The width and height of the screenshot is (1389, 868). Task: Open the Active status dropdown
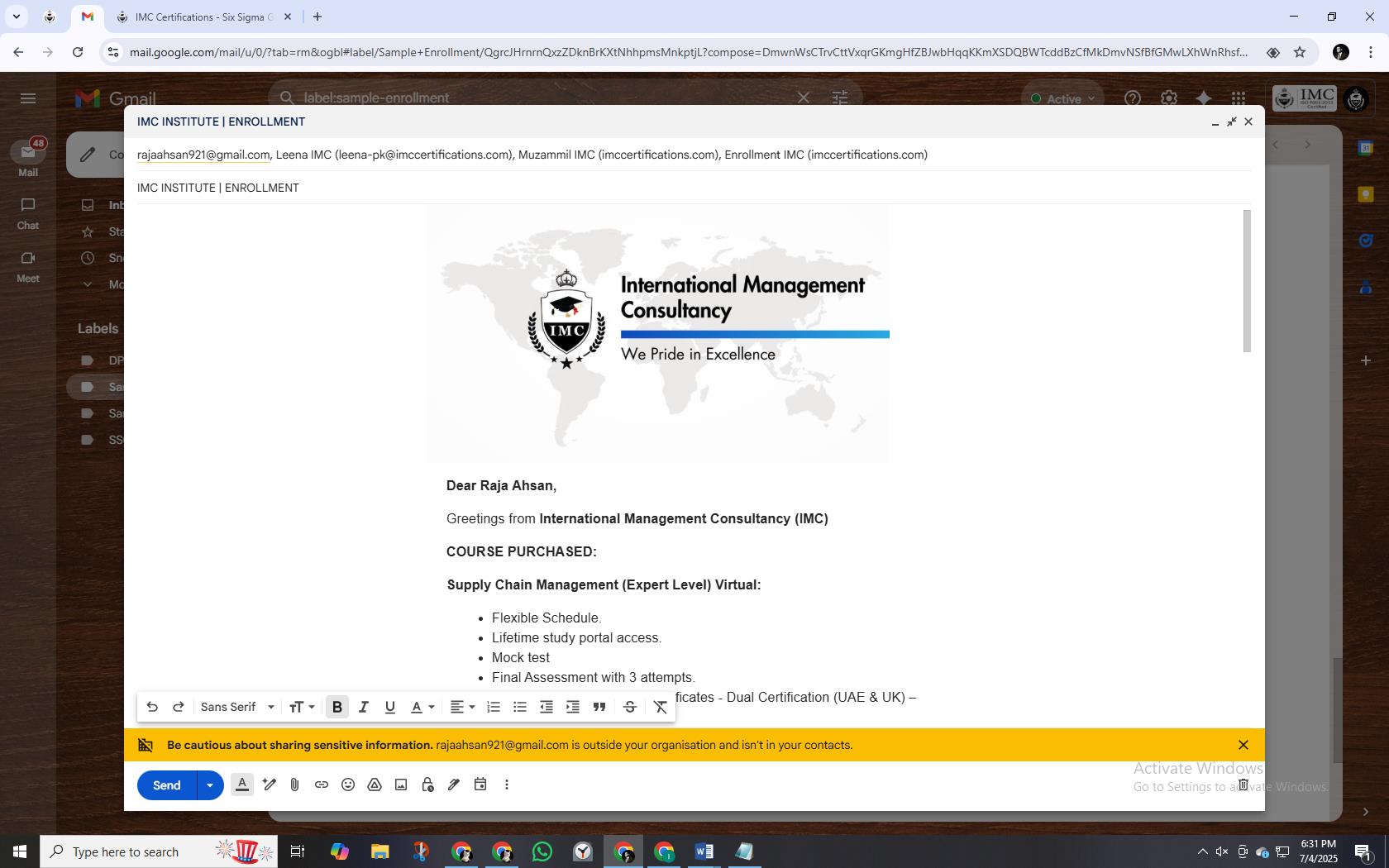[1062, 98]
